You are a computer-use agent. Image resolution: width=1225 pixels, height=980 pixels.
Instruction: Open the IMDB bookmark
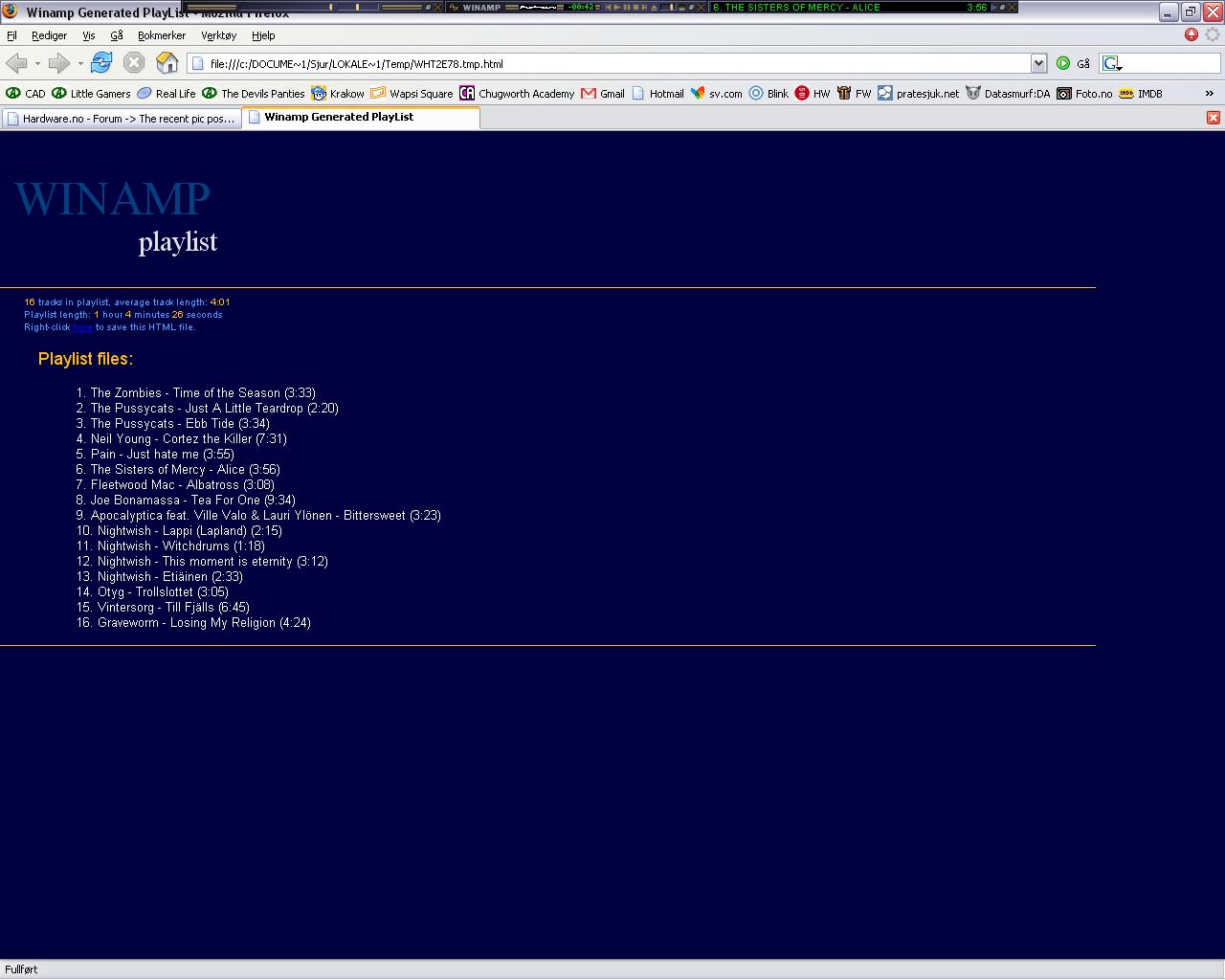click(1141, 94)
